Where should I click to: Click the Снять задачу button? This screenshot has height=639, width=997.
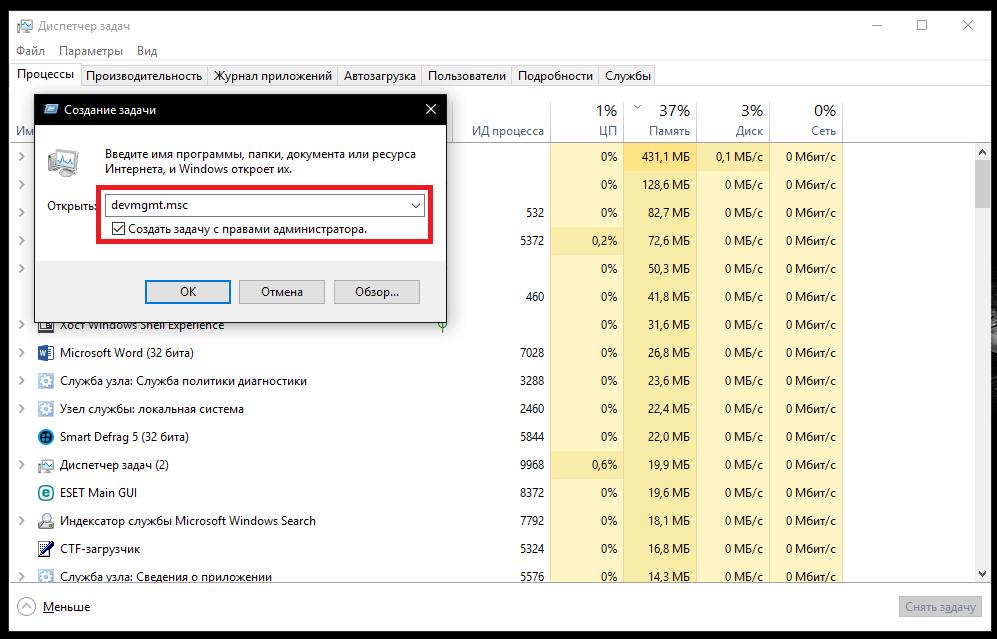[x=940, y=607]
